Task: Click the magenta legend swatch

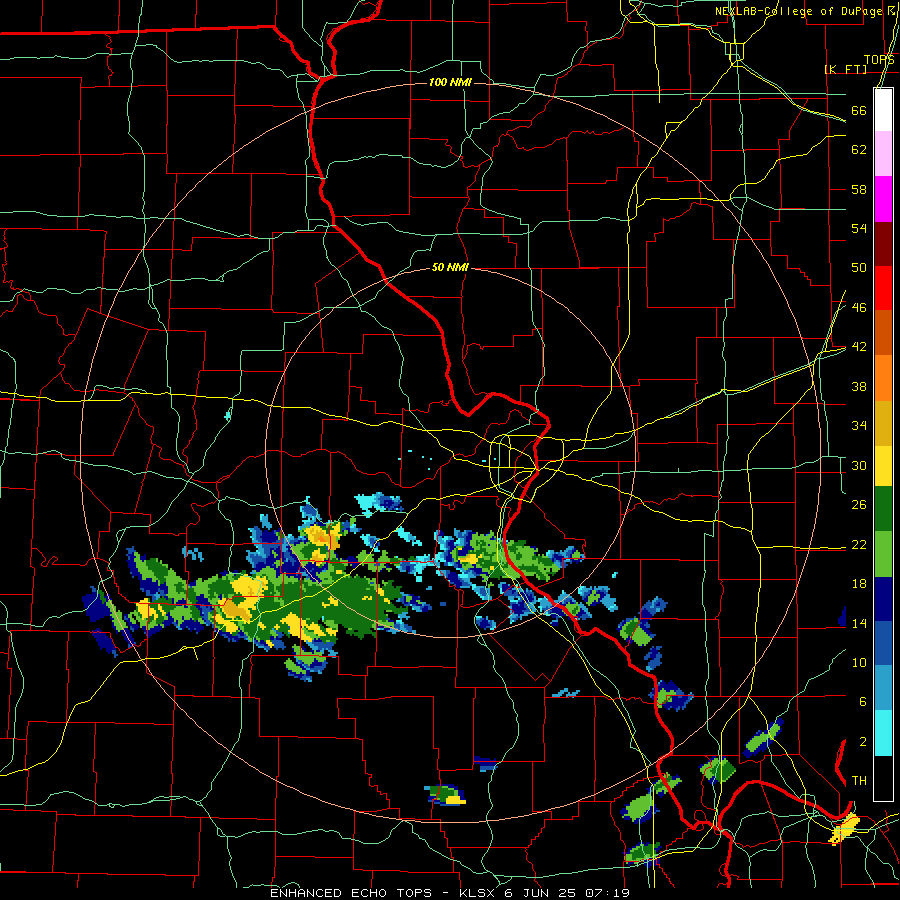Action: tap(883, 199)
